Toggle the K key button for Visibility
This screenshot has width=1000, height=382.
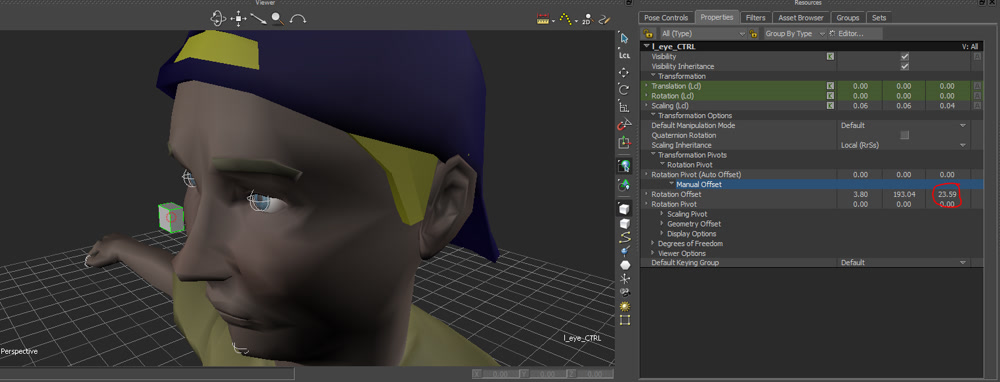tap(830, 57)
